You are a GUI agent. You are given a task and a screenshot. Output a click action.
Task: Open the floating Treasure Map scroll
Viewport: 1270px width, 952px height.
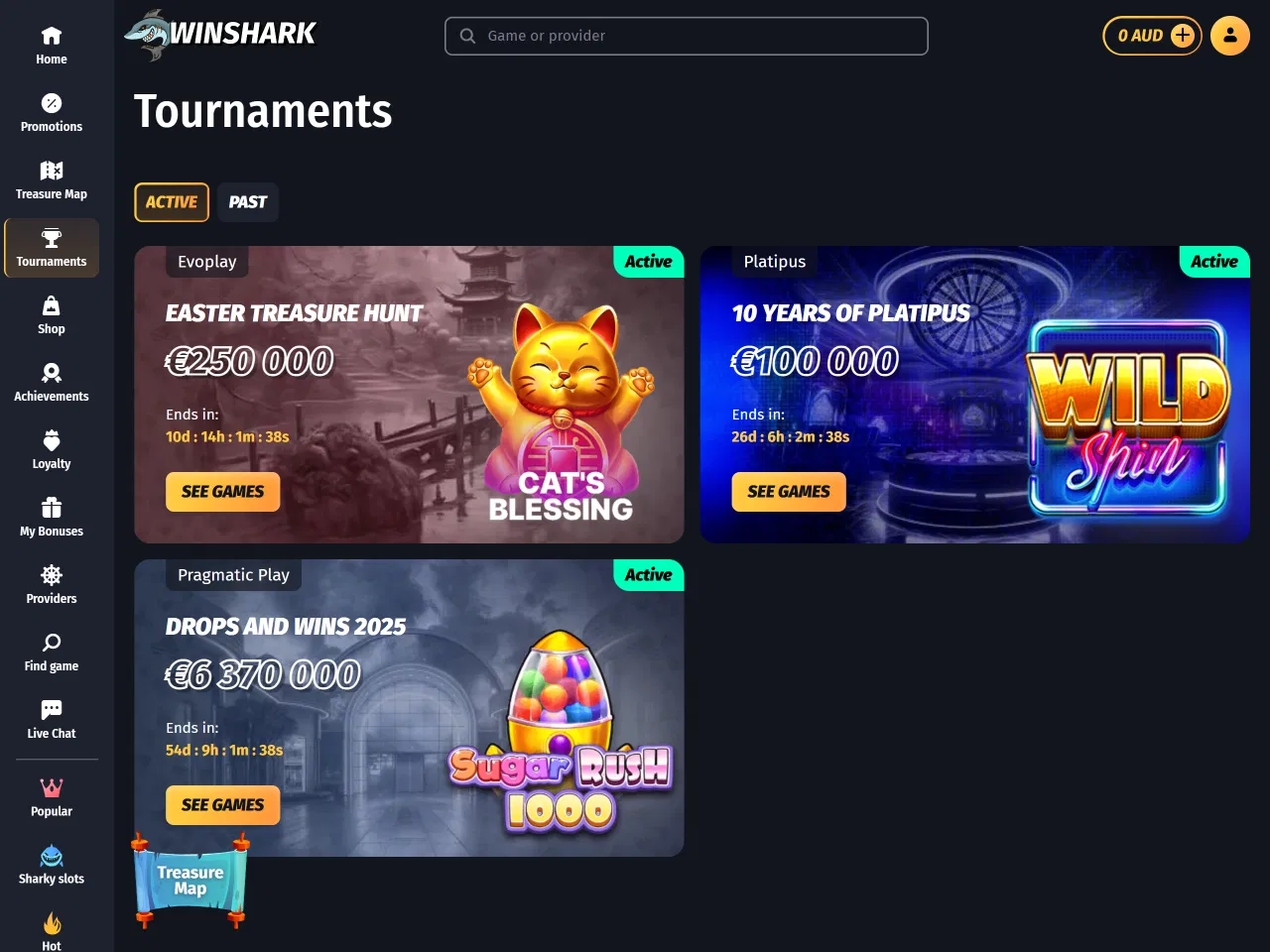click(190, 880)
